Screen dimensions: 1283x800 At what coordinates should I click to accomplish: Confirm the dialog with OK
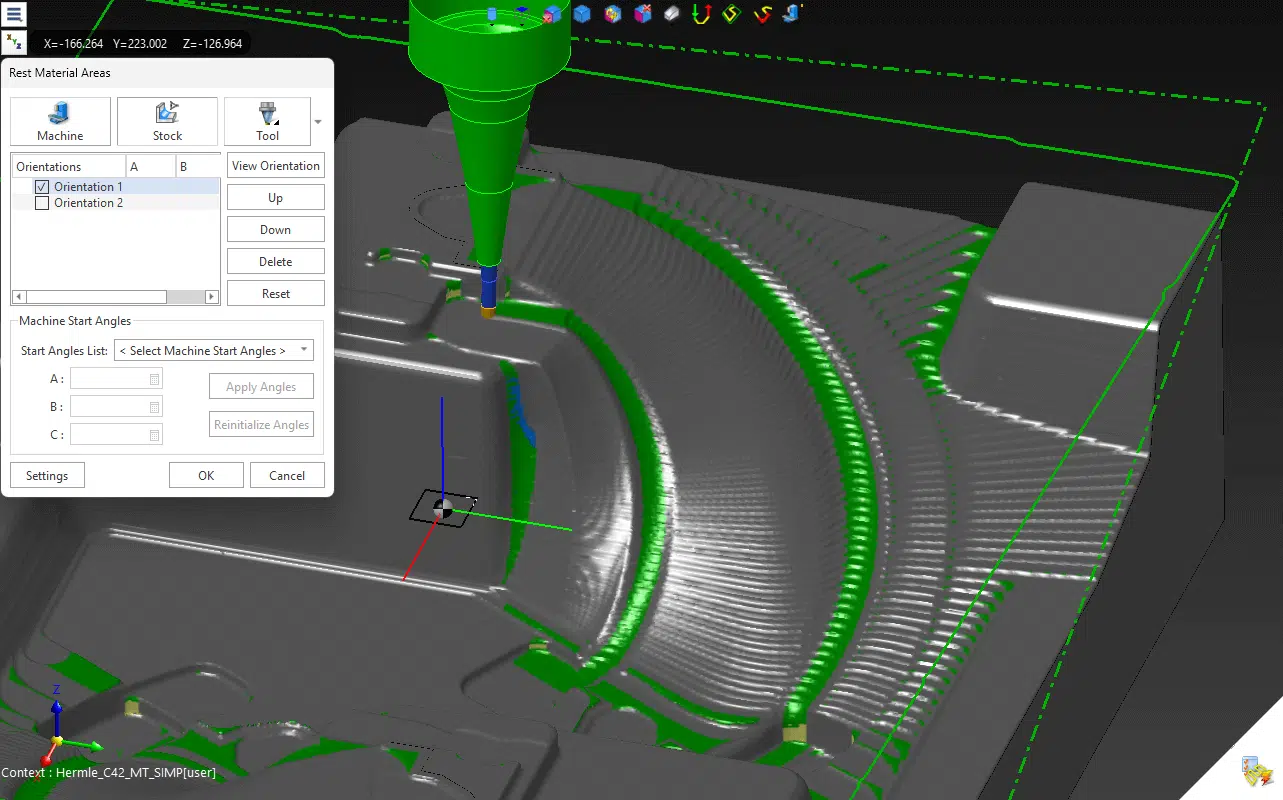click(206, 475)
